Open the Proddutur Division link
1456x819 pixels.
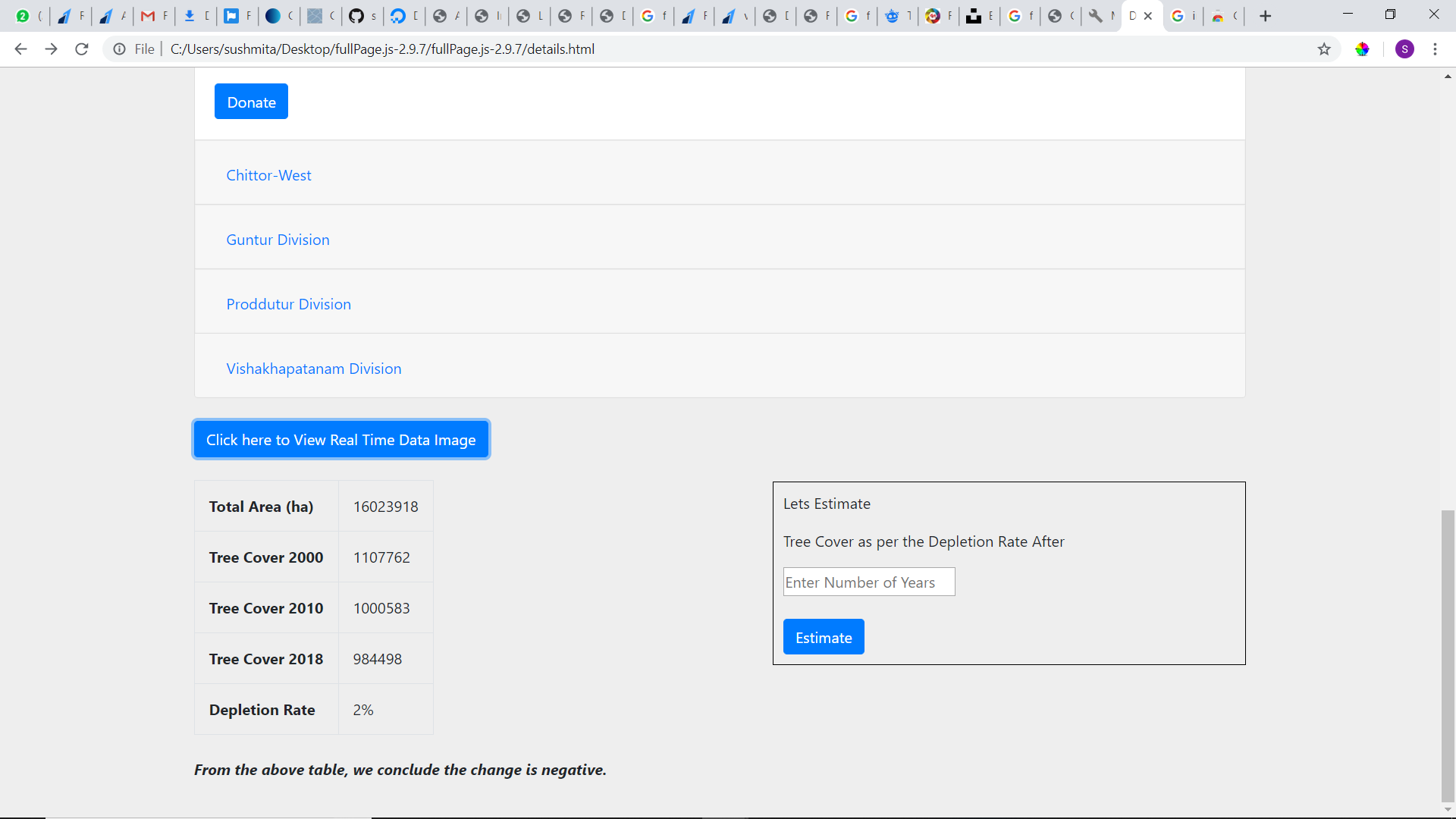point(288,304)
